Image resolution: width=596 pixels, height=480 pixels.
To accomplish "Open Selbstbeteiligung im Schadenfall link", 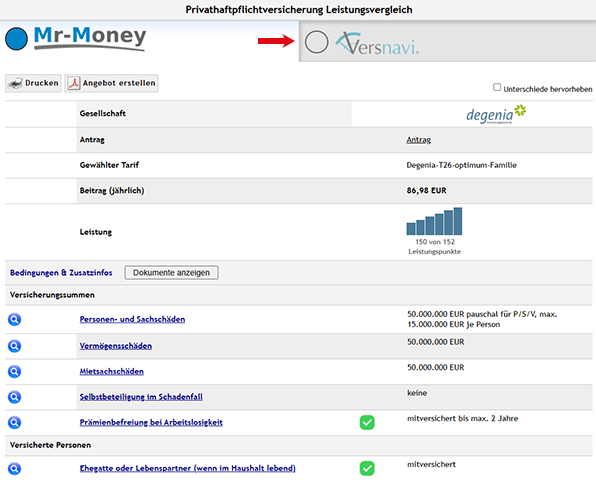I will [x=141, y=397].
